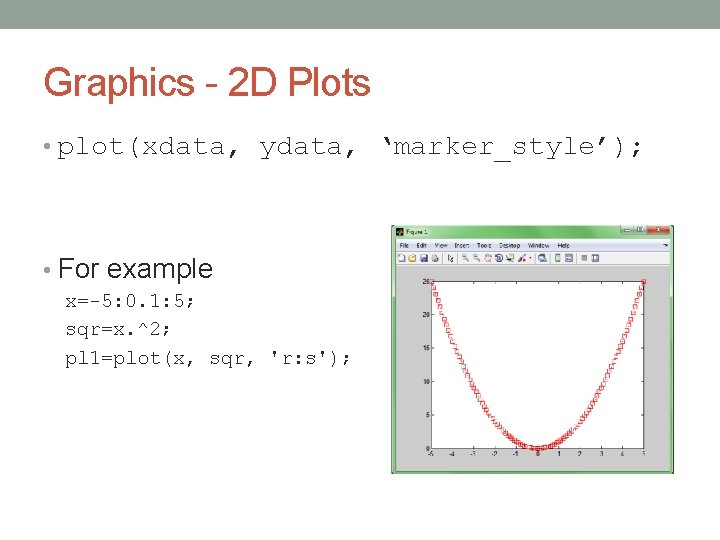Click the Hide Plot Tools icon
Viewport: 720px width, 540px height.
(584, 258)
